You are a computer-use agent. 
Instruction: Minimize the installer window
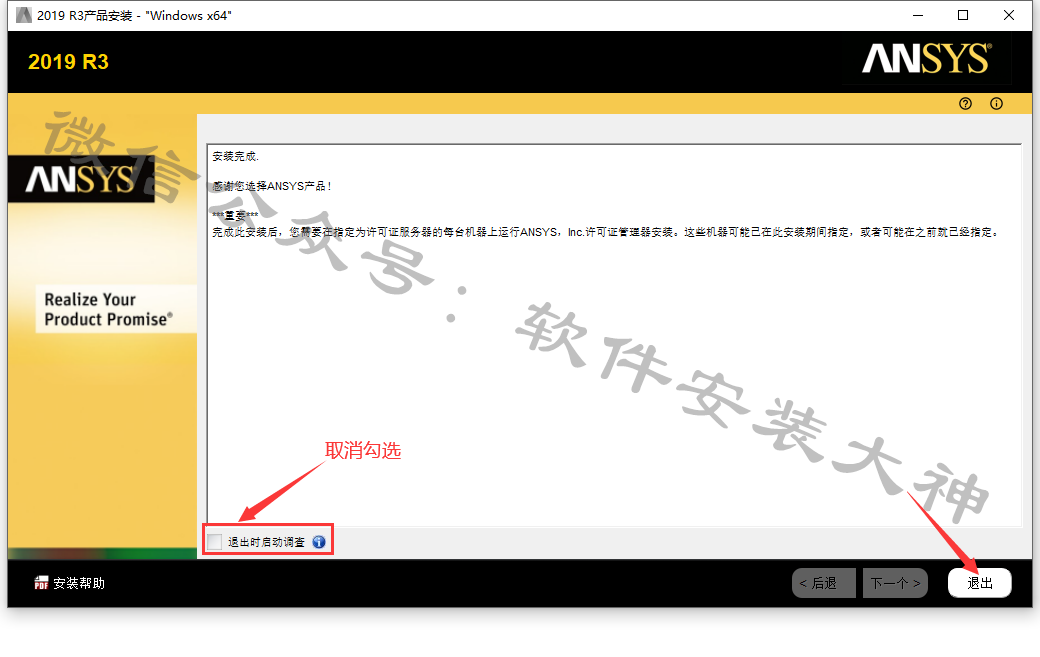click(x=918, y=15)
